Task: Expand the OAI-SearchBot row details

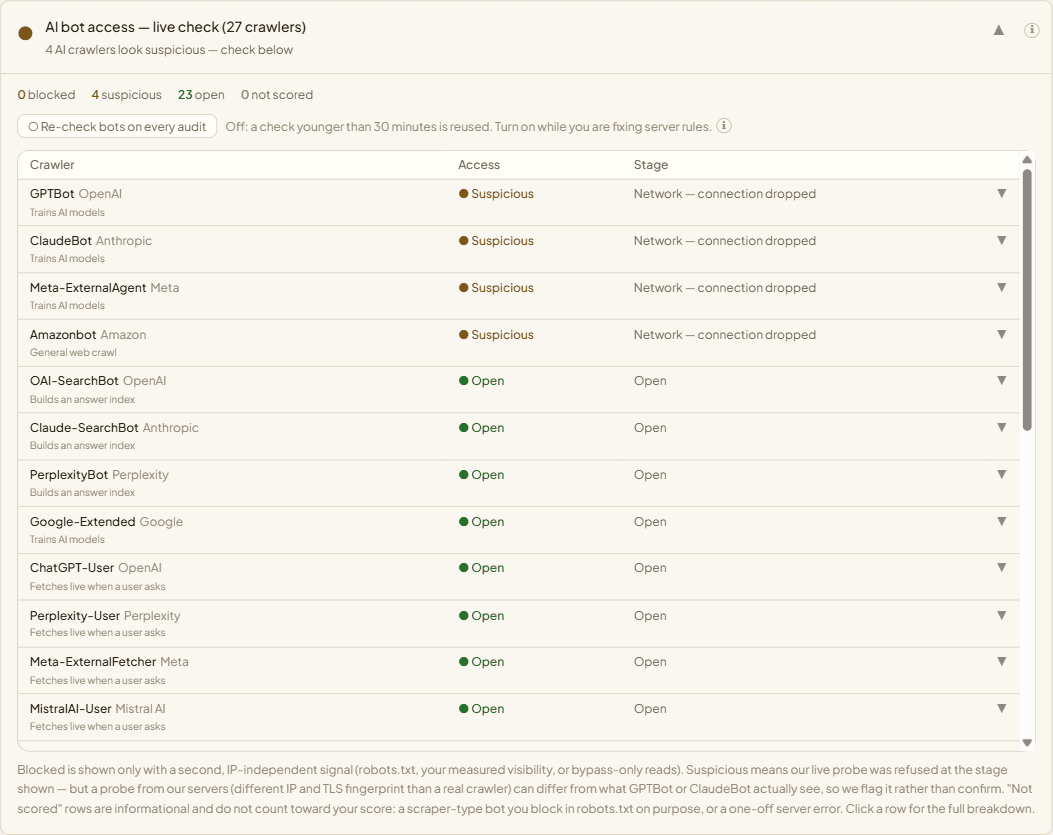Action: 1001,380
